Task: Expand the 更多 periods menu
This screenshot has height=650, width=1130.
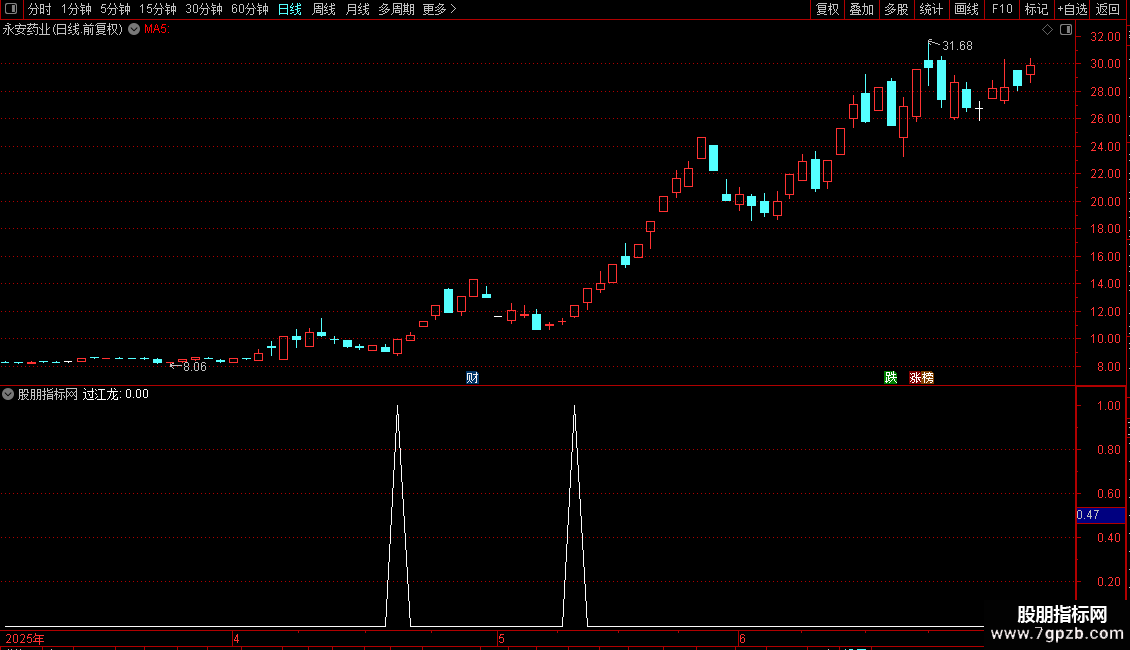Action: (x=440, y=9)
